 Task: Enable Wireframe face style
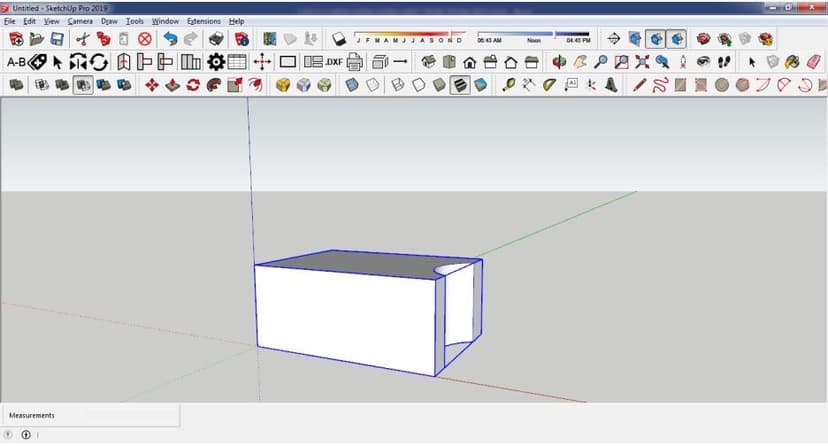pyautogui.click(x=398, y=84)
